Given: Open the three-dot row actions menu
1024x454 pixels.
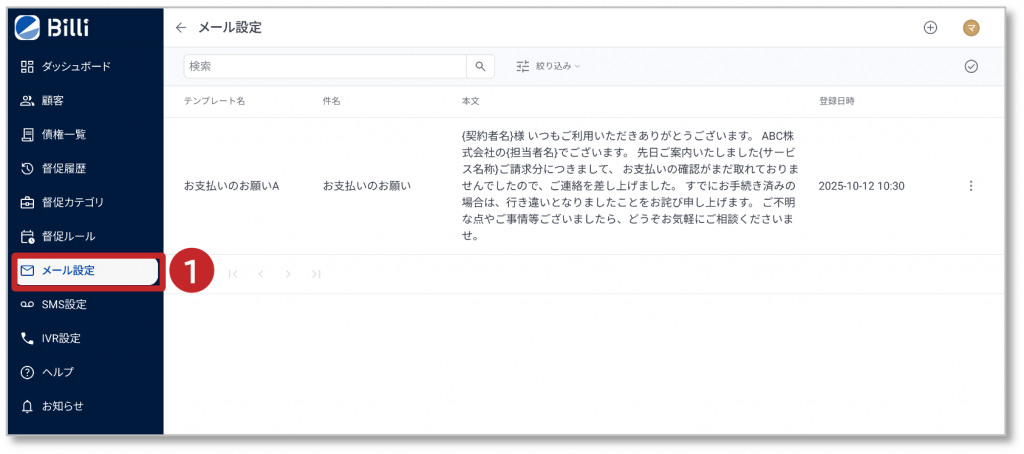Looking at the screenshot, I should coord(970,186).
